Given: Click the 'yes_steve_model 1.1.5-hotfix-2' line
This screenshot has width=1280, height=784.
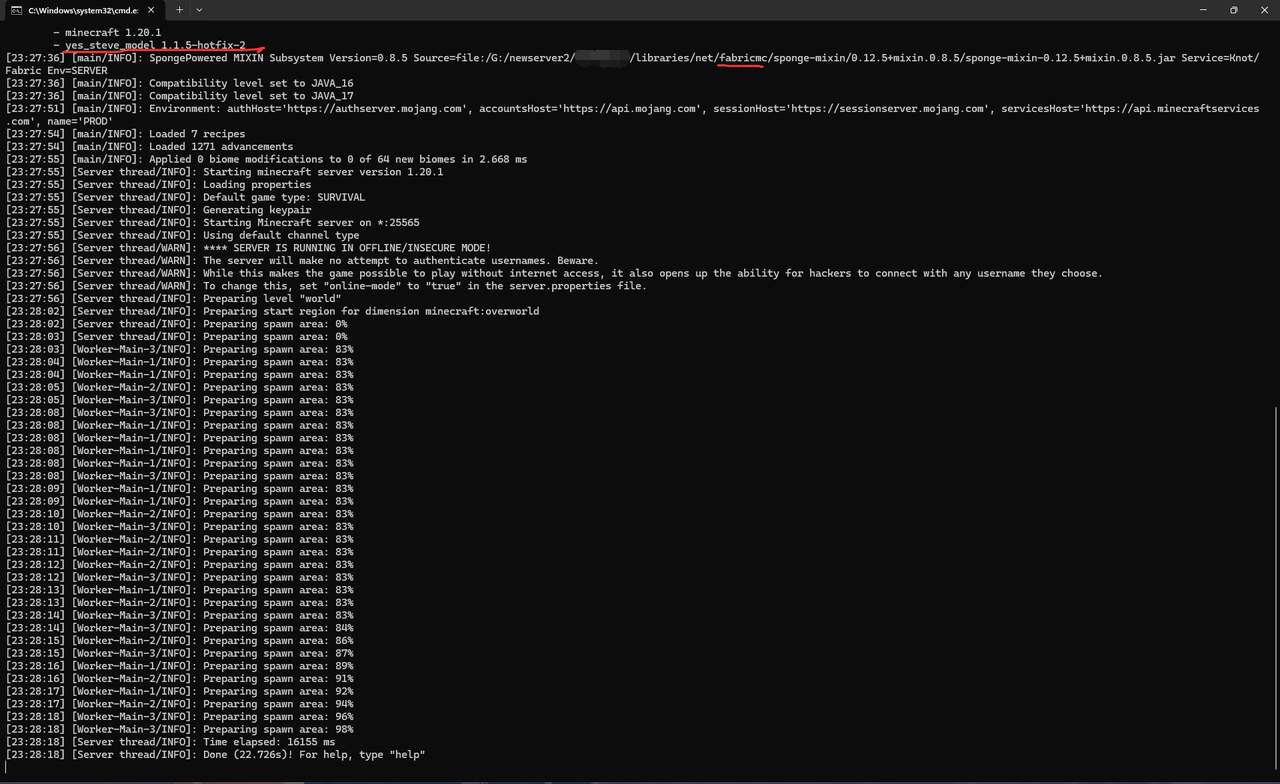Looking at the screenshot, I should [x=149, y=45].
